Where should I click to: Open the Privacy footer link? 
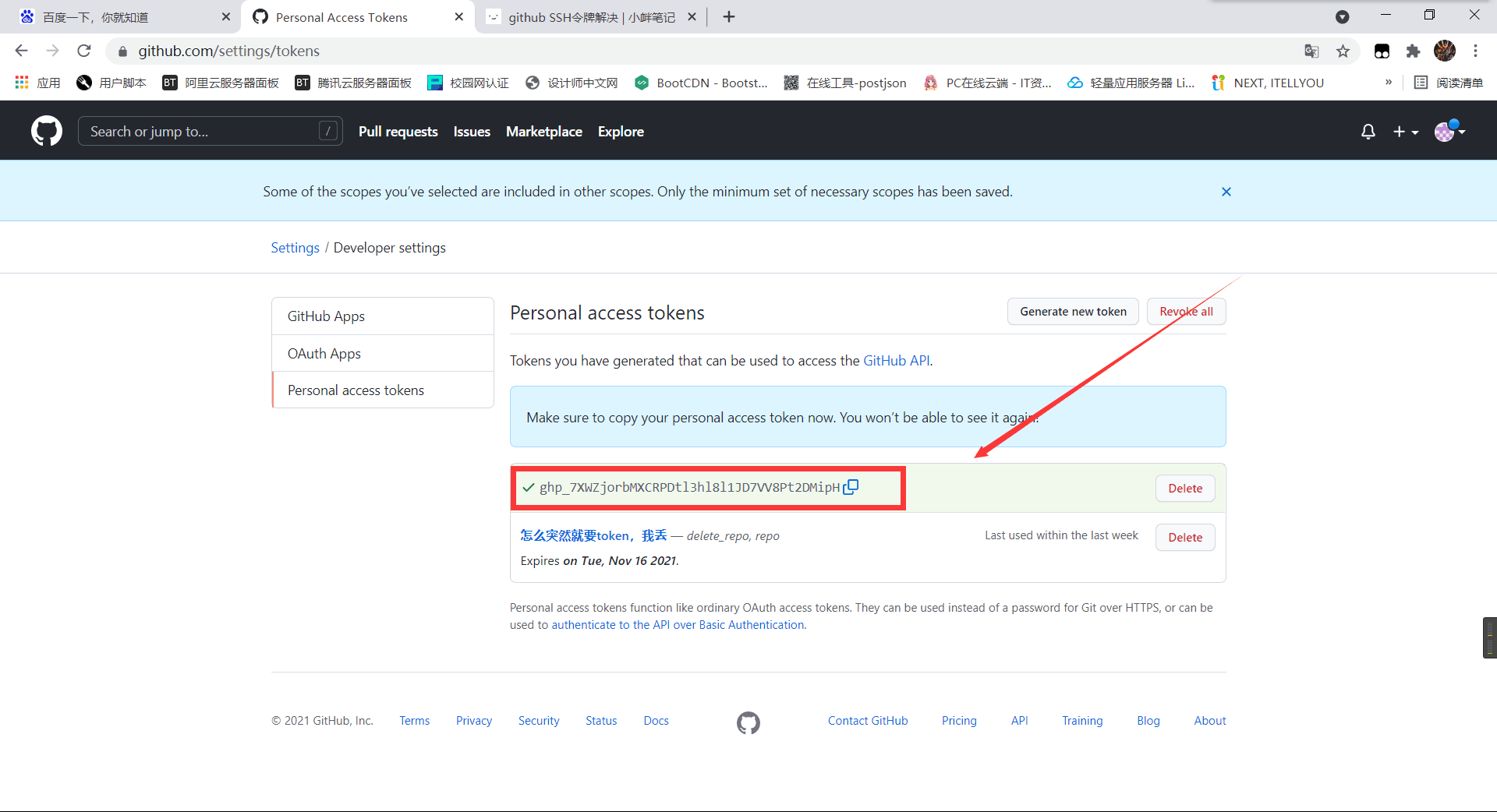point(474,721)
